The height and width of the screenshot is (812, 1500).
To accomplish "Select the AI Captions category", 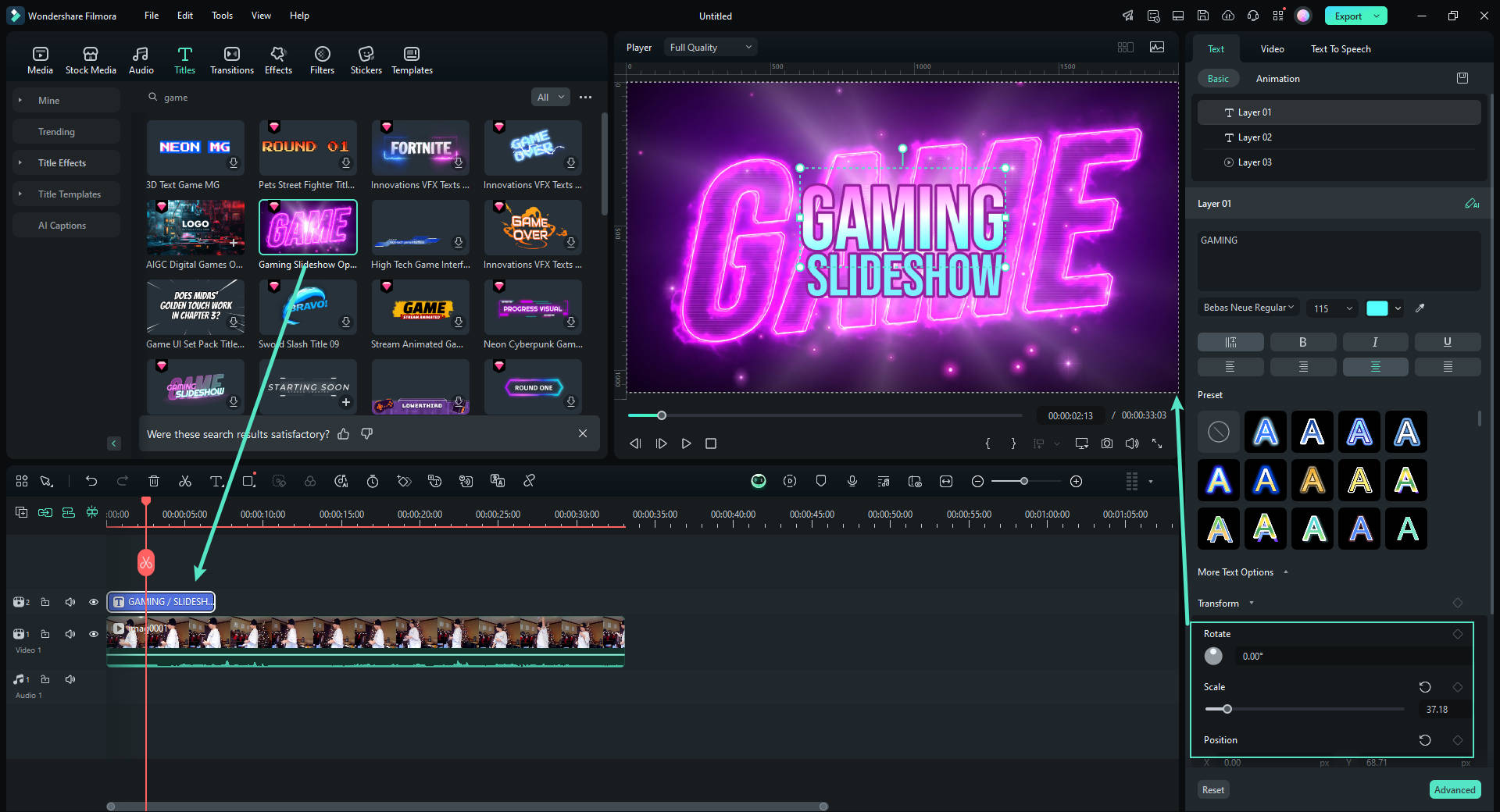I will coord(66,225).
